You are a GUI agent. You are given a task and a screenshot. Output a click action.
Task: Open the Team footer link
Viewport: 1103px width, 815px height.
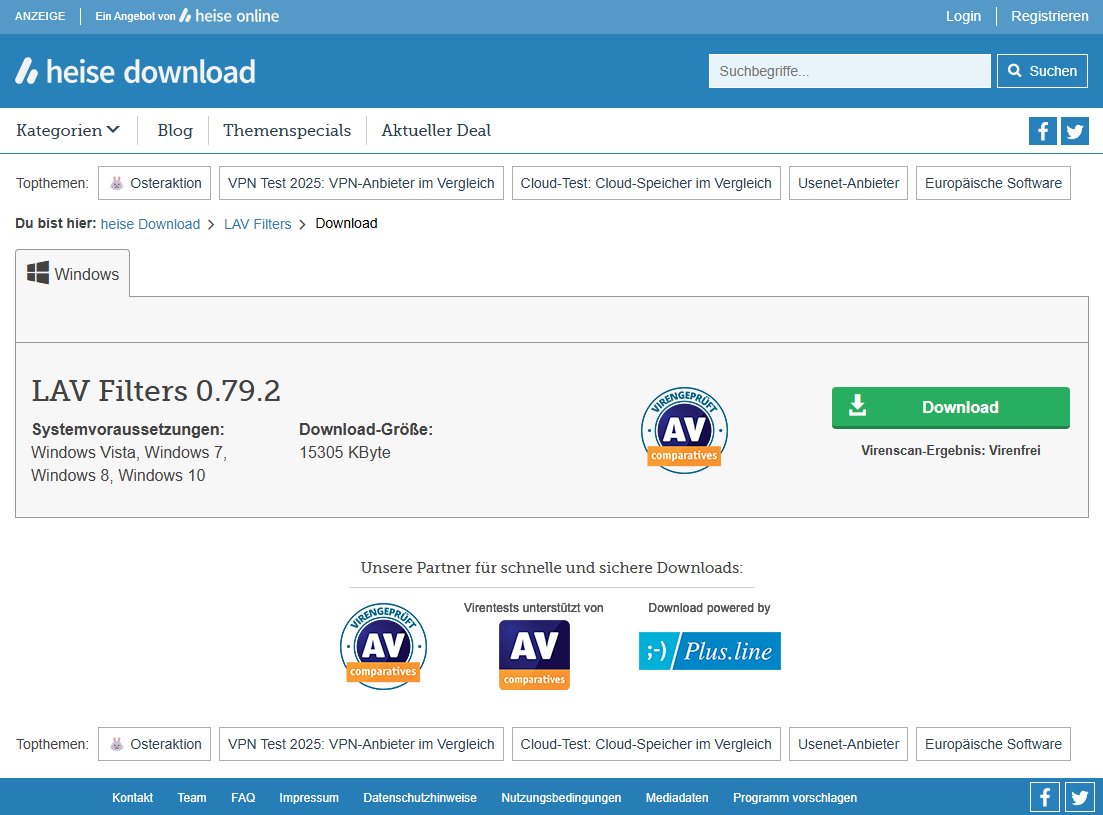pyautogui.click(x=192, y=797)
